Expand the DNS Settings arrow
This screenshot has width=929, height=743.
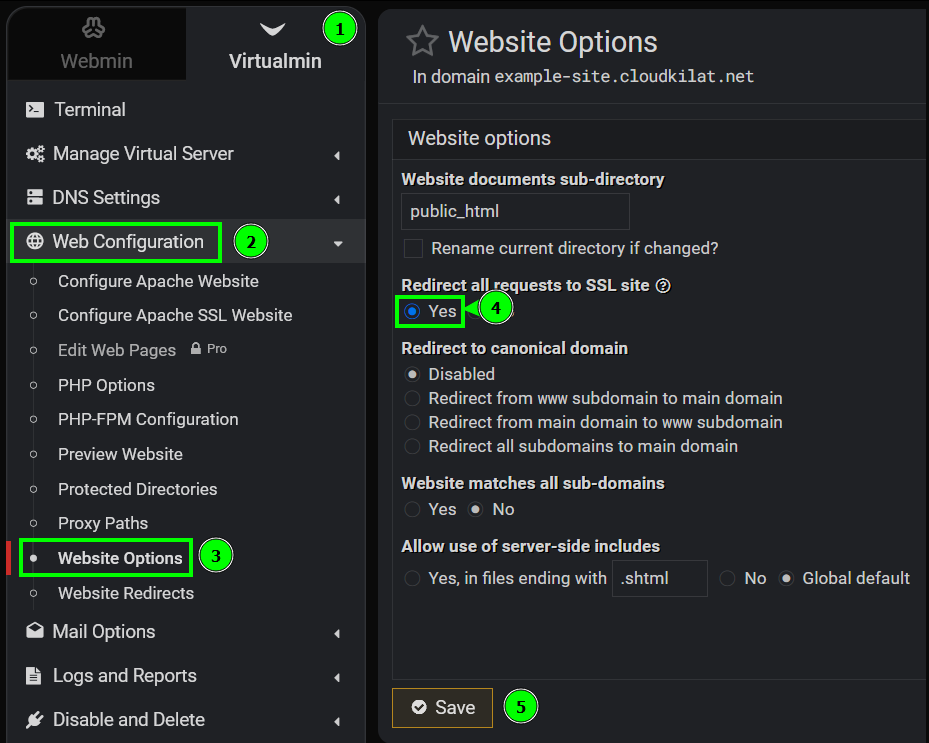click(337, 199)
